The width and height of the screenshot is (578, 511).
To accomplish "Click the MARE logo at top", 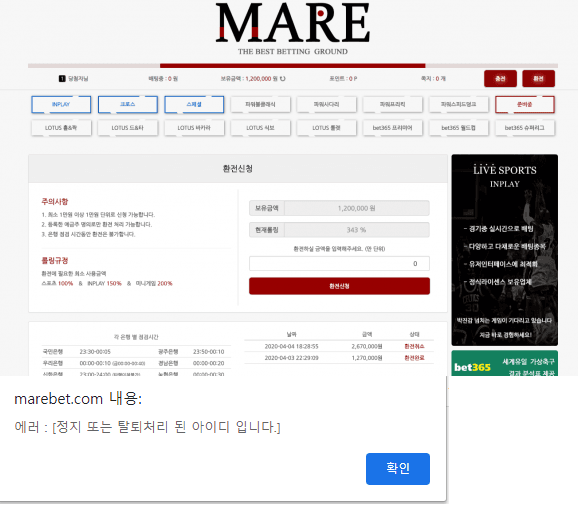I will [292, 28].
